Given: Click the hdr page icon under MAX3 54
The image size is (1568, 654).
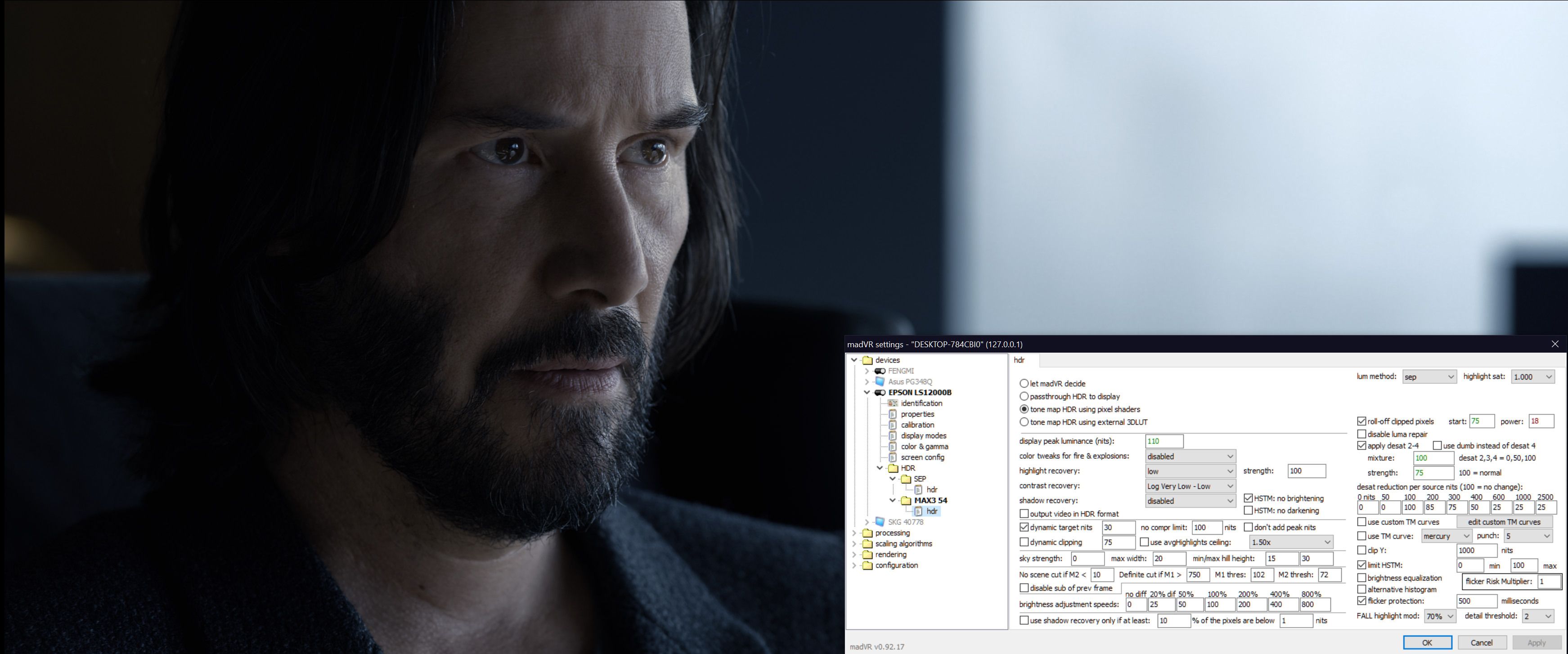Looking at the screenshot, I should click(x=918, y=511).
